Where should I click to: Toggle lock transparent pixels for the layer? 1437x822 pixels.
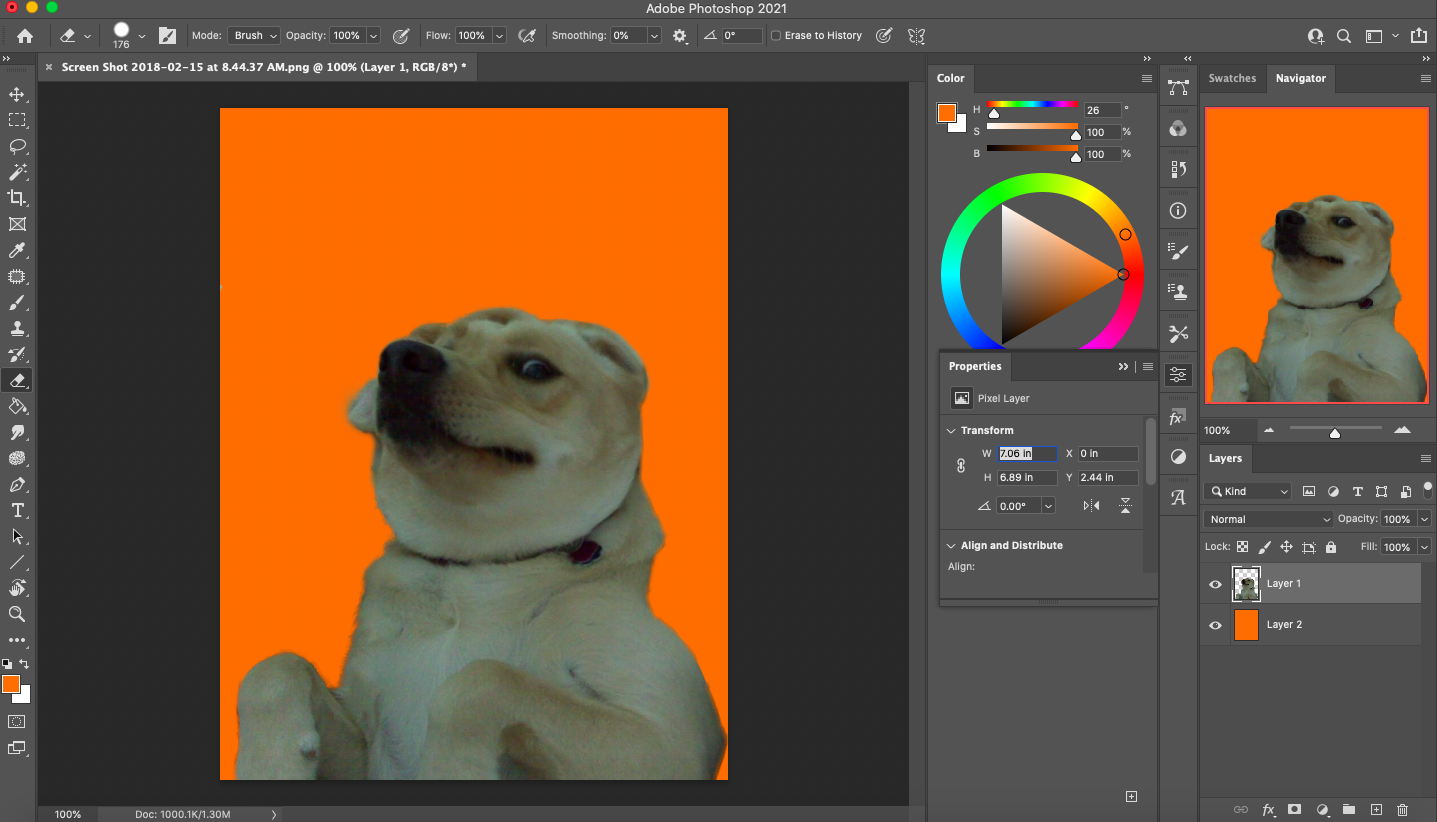(1242, 547)
